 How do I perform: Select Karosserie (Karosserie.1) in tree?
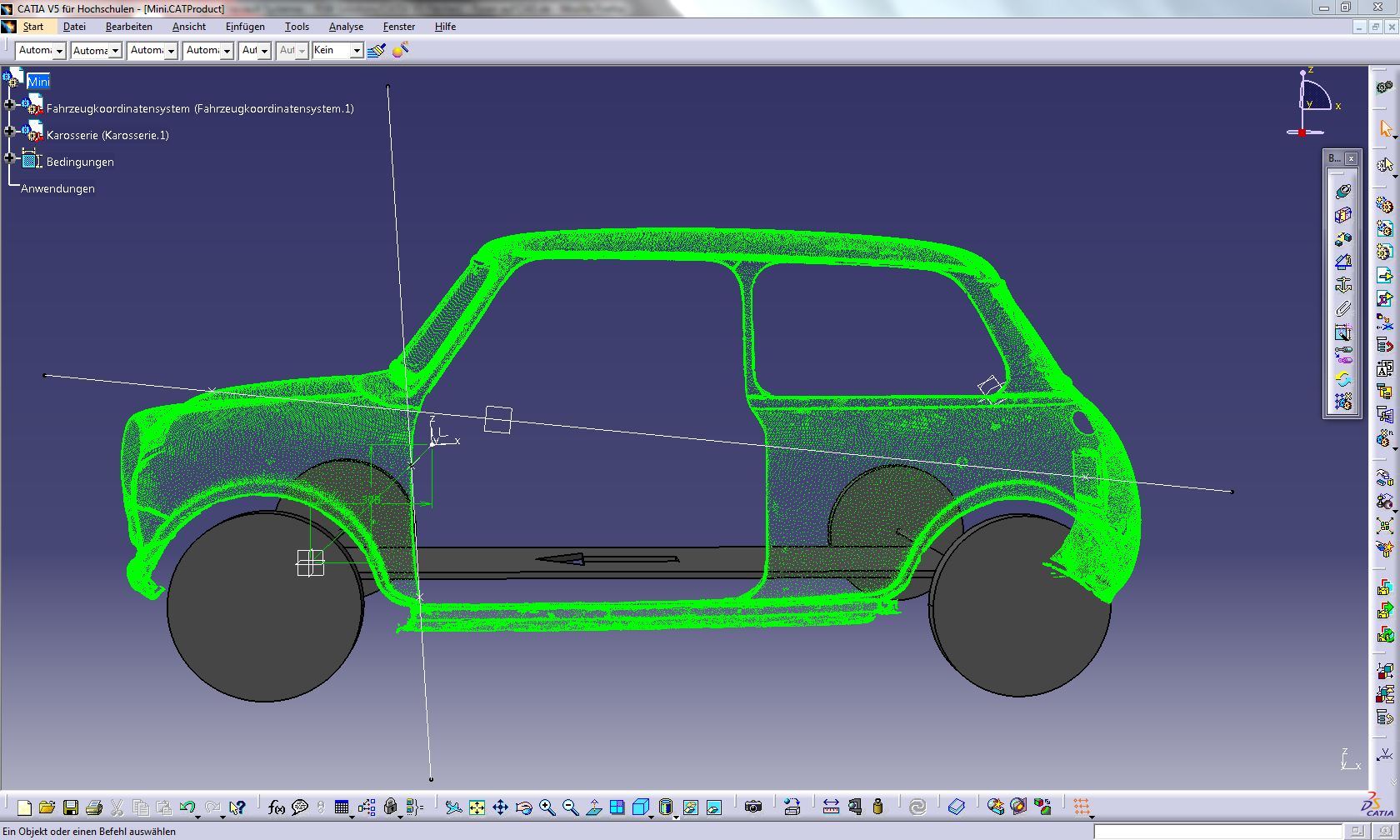click(107, 135)
